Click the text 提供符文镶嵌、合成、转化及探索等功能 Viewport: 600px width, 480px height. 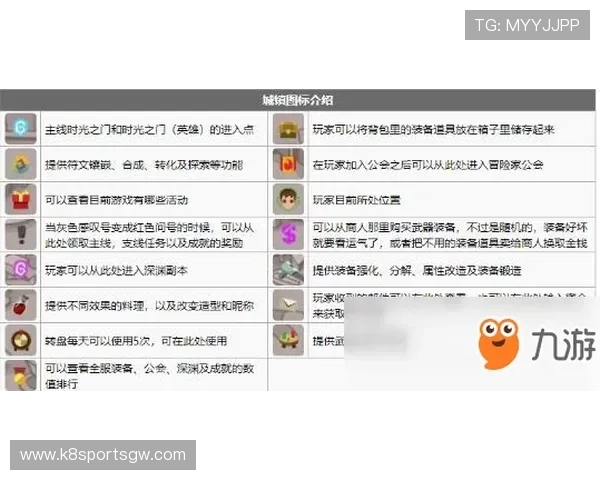[144, 165]
